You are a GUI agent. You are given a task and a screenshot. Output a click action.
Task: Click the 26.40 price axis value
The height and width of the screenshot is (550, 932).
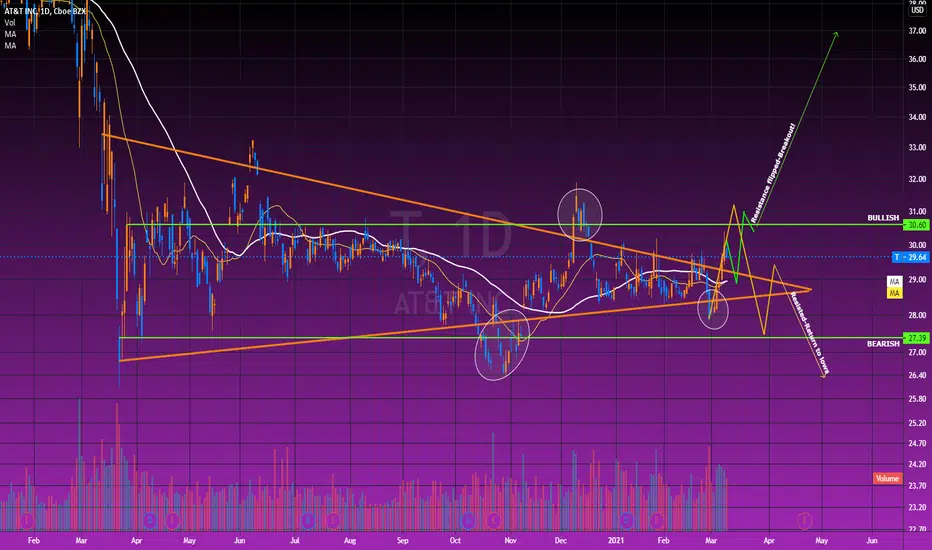click(x=917, y=375)
